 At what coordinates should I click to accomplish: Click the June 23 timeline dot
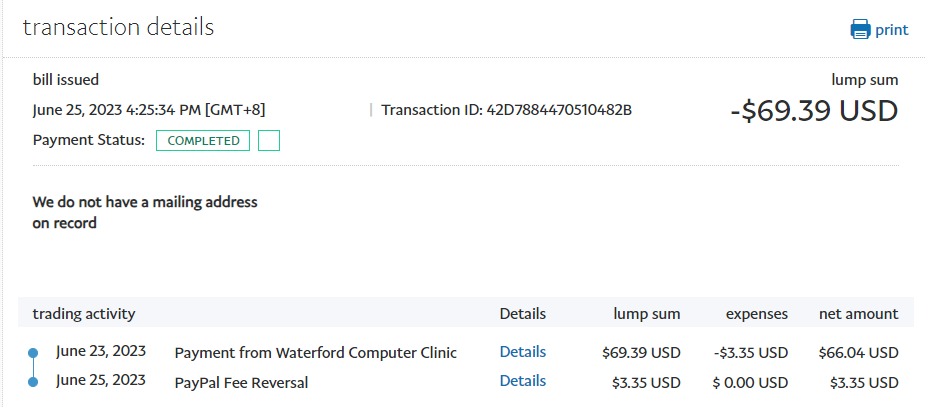click(33, 352)
